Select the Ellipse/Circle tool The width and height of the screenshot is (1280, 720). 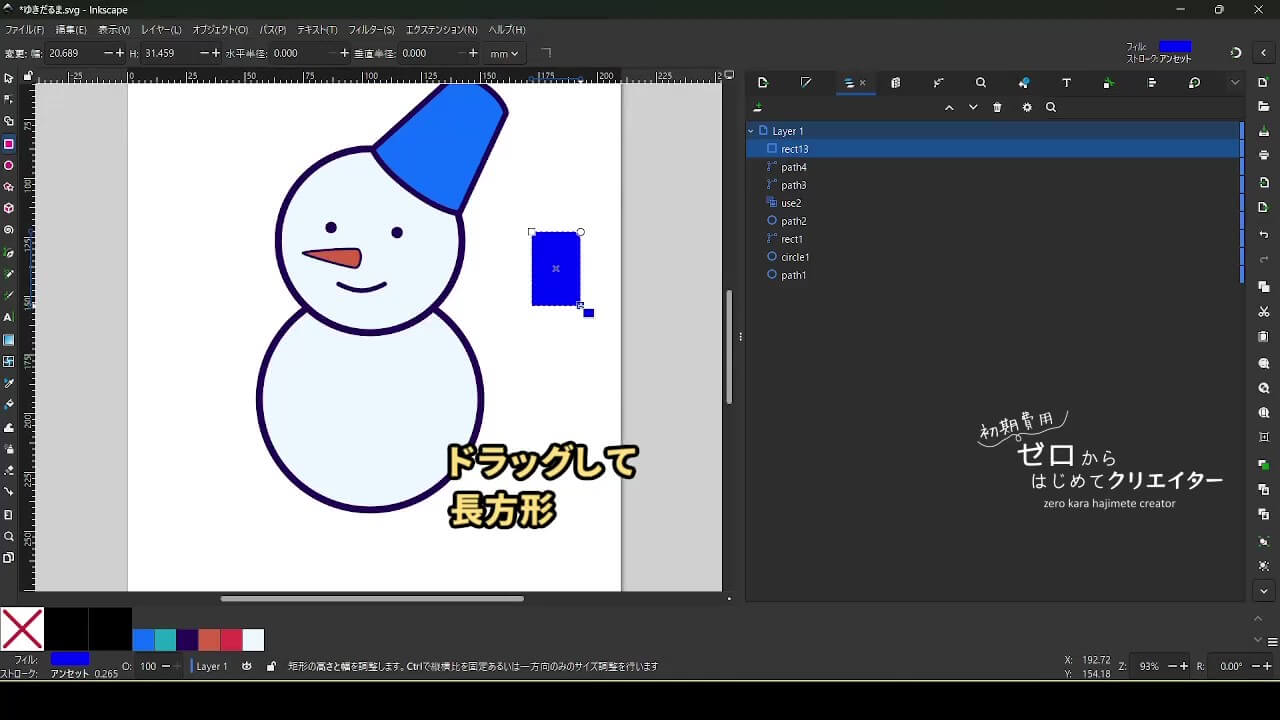click(9, 166)
